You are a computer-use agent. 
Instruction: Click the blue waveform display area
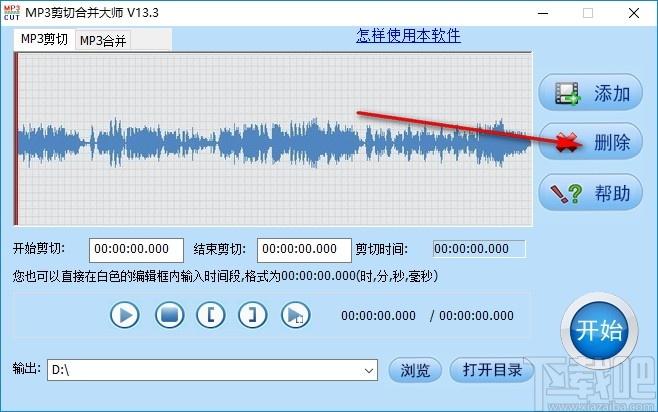click(273, 139)
